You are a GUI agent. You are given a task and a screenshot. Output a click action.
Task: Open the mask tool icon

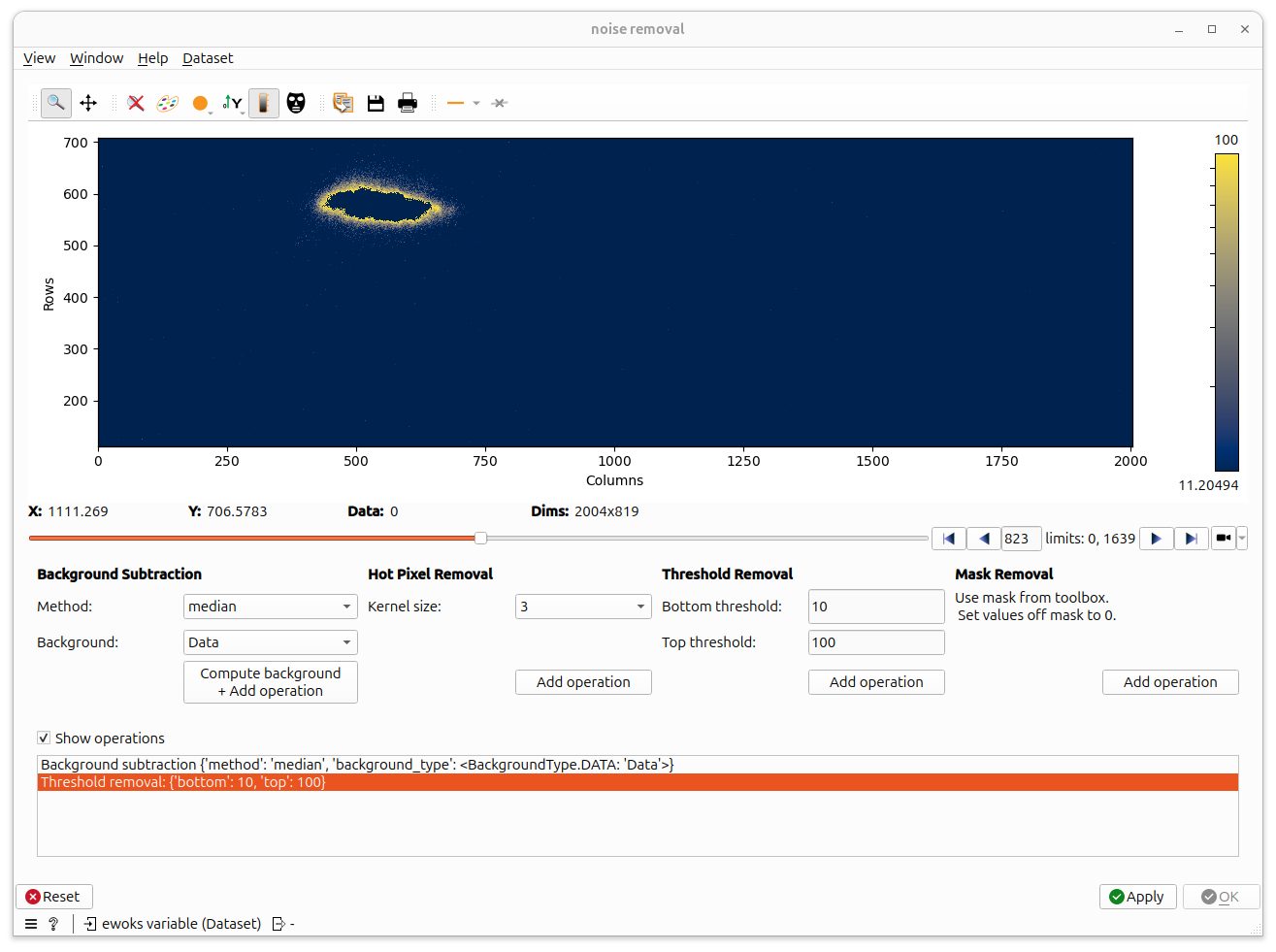click(x=296, y=103)
